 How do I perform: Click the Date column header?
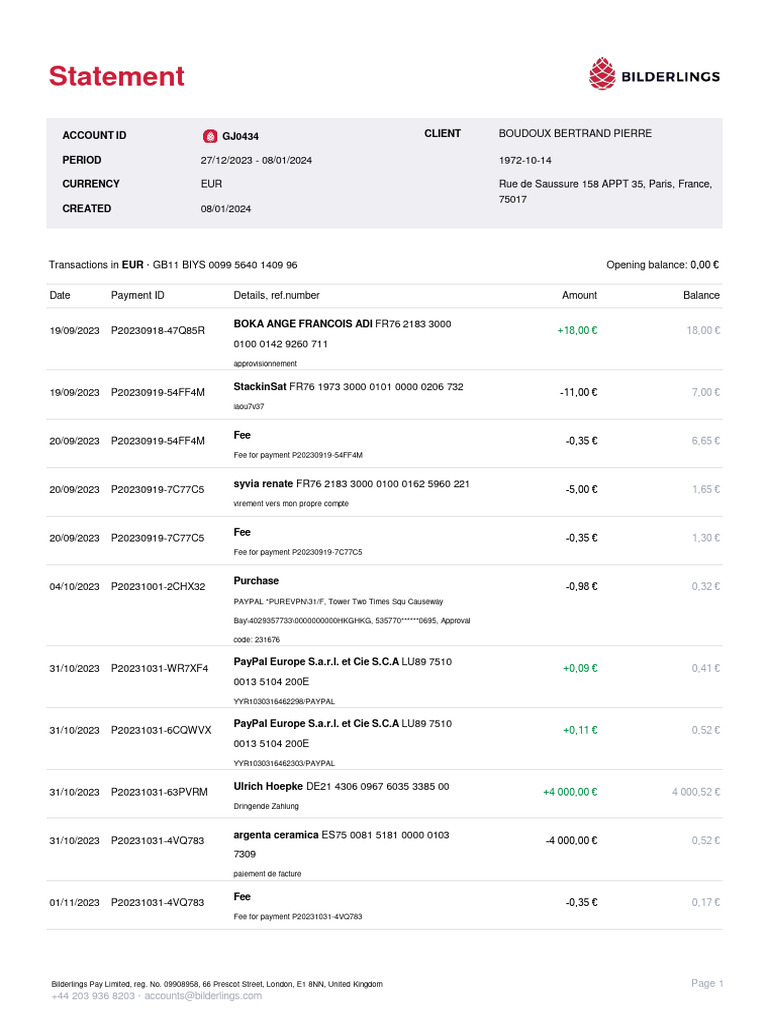pos(60,295)
